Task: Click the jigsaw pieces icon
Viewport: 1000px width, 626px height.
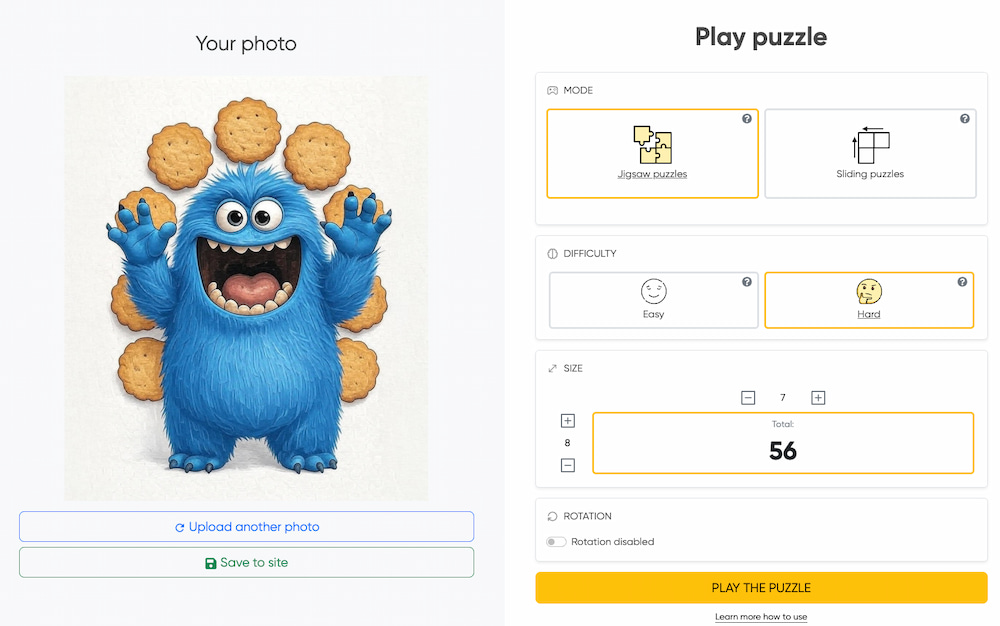Action: click(x=652, y=145)
